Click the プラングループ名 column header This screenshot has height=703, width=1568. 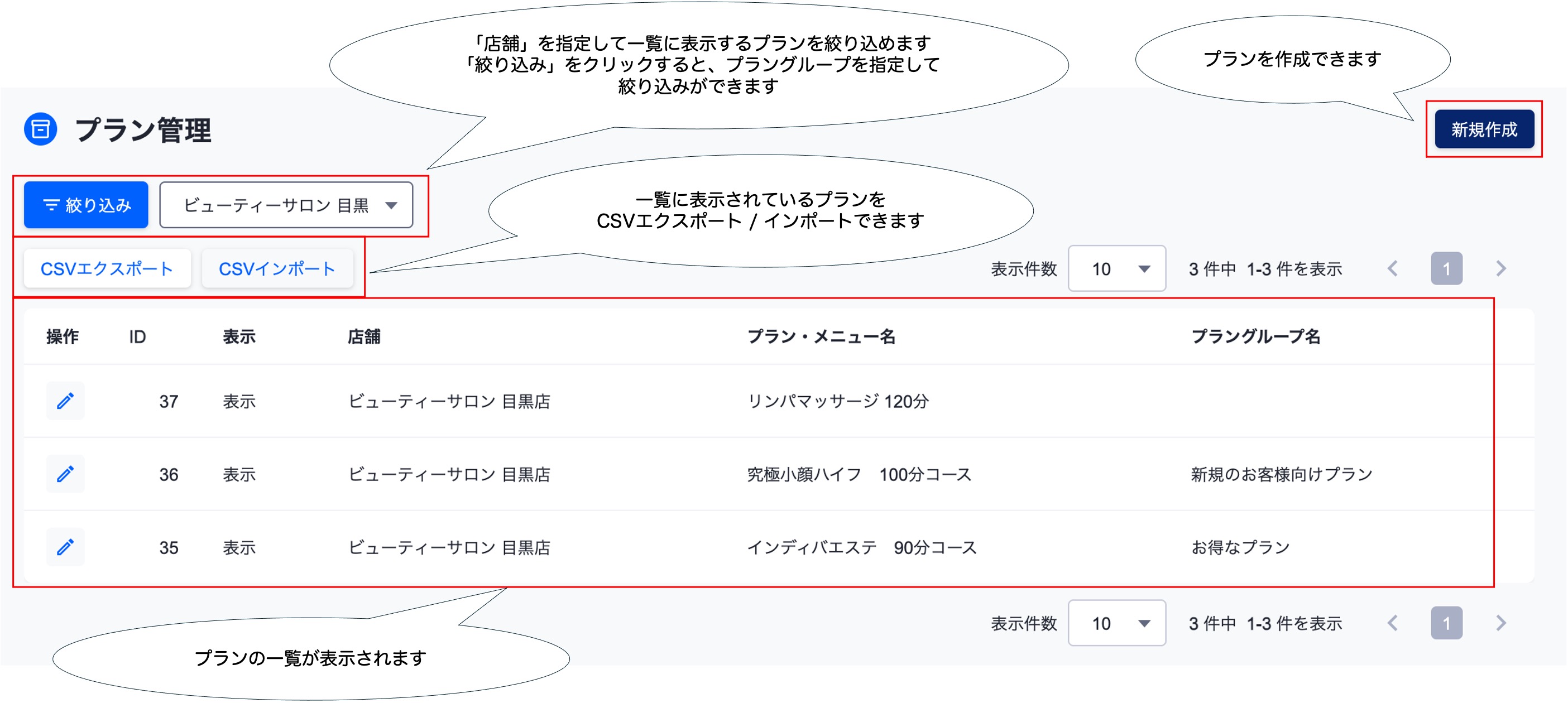(x=1255, y=336)
